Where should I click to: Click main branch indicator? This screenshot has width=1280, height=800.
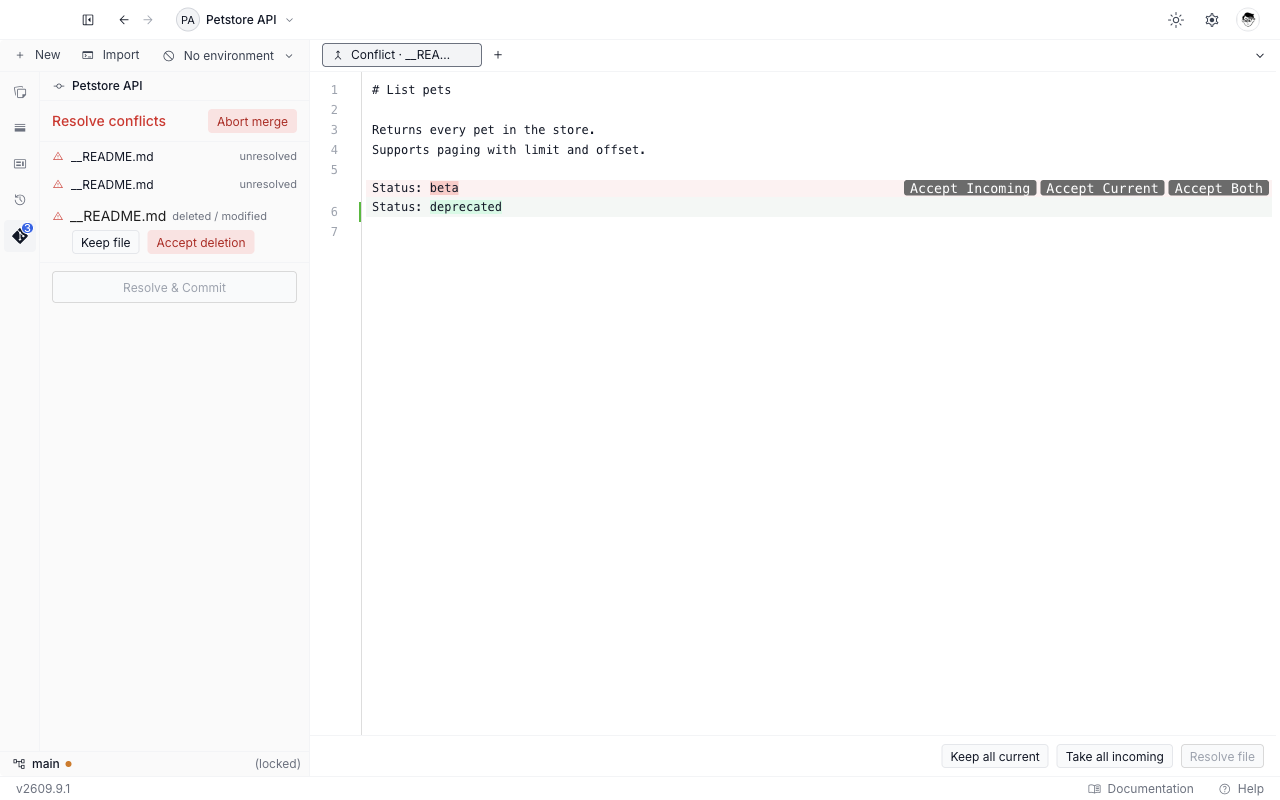point(41,764)
